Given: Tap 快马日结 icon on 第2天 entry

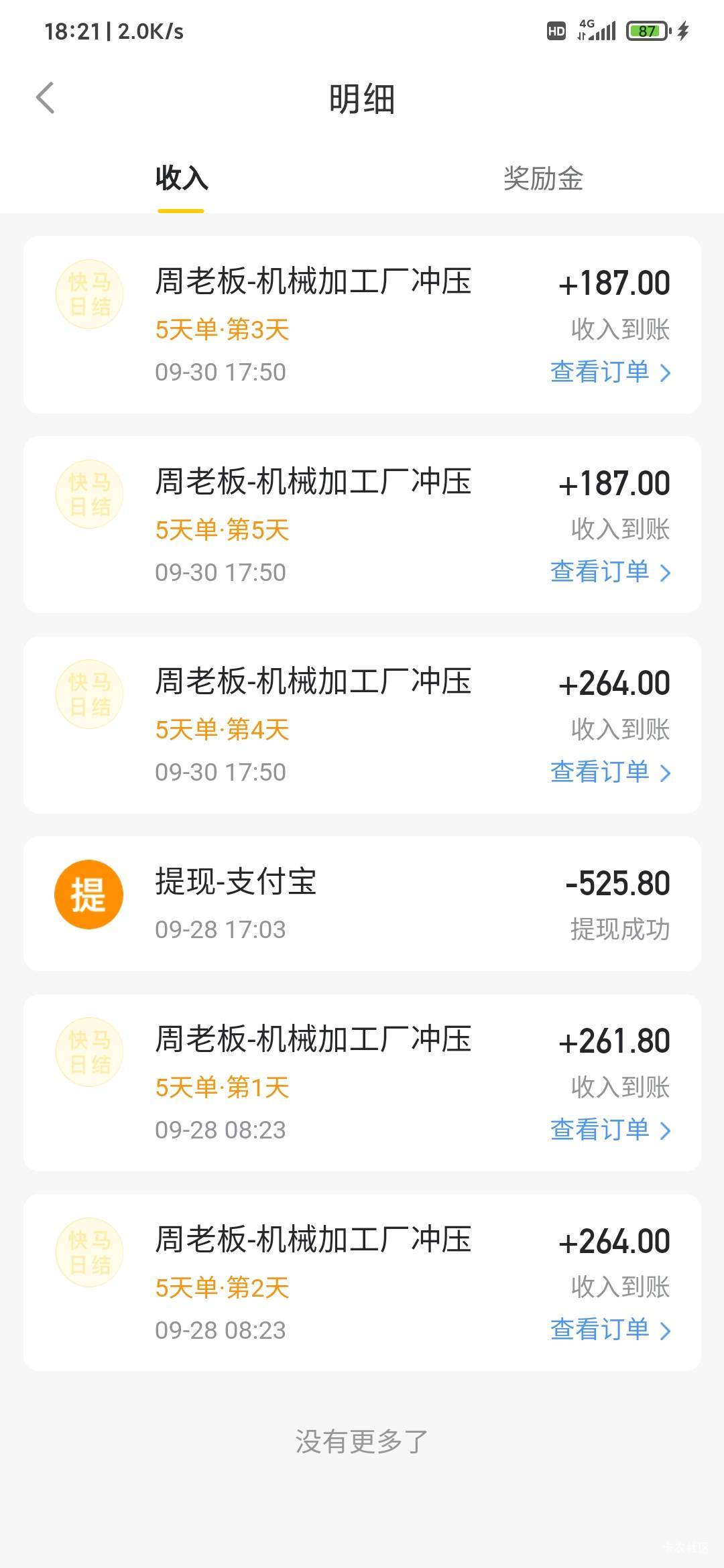Looking at the screenshot, I should click(89, 1252).
